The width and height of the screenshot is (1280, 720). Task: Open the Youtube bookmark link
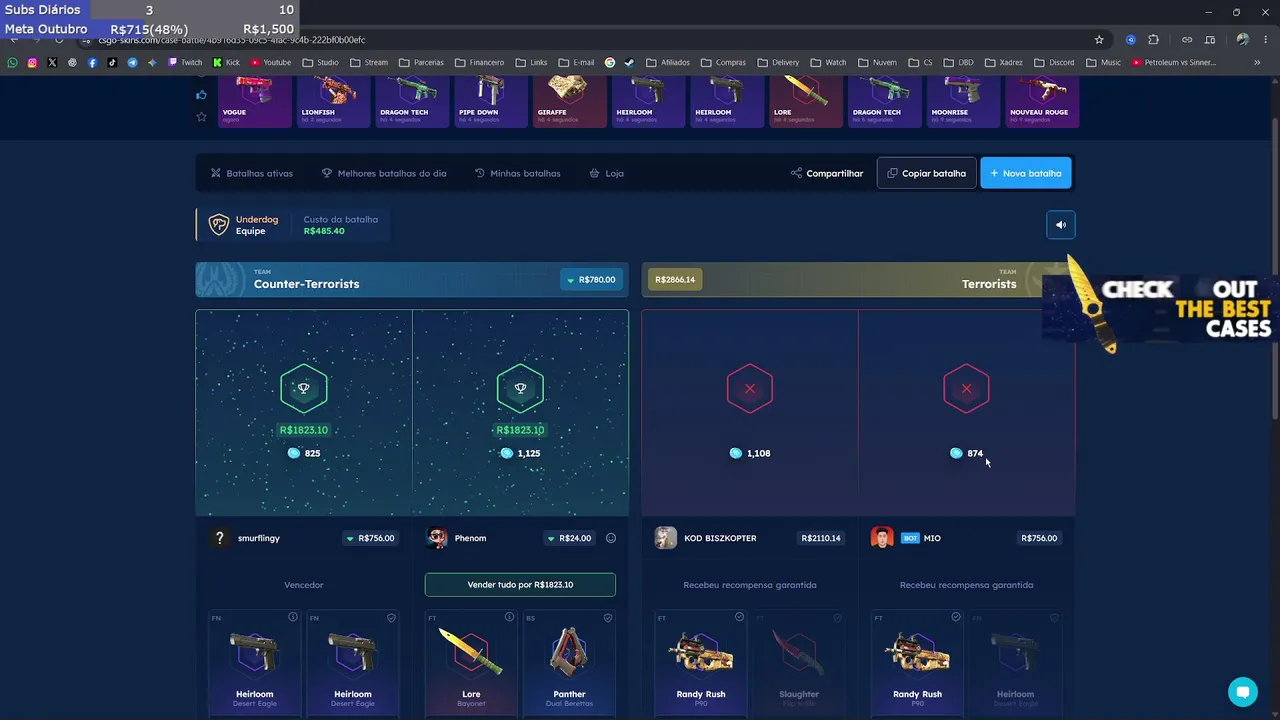[271, 63]
